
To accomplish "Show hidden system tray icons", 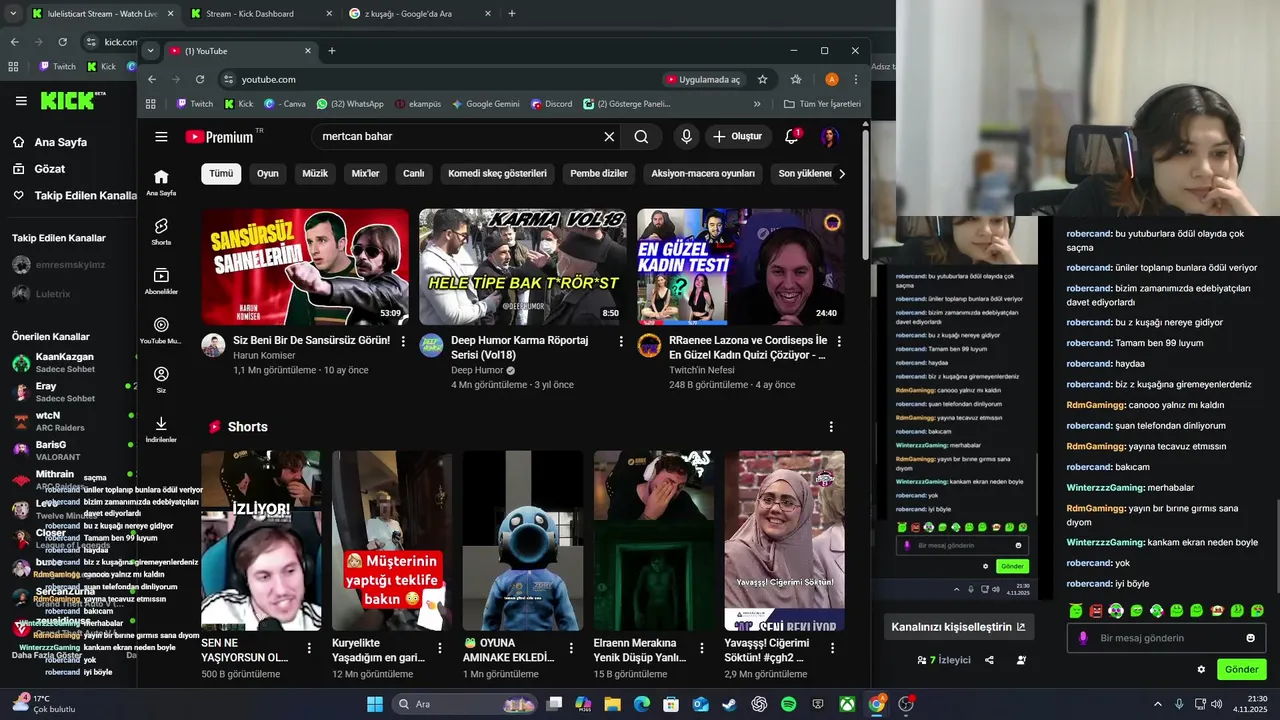I will (x=1158, y=704).
